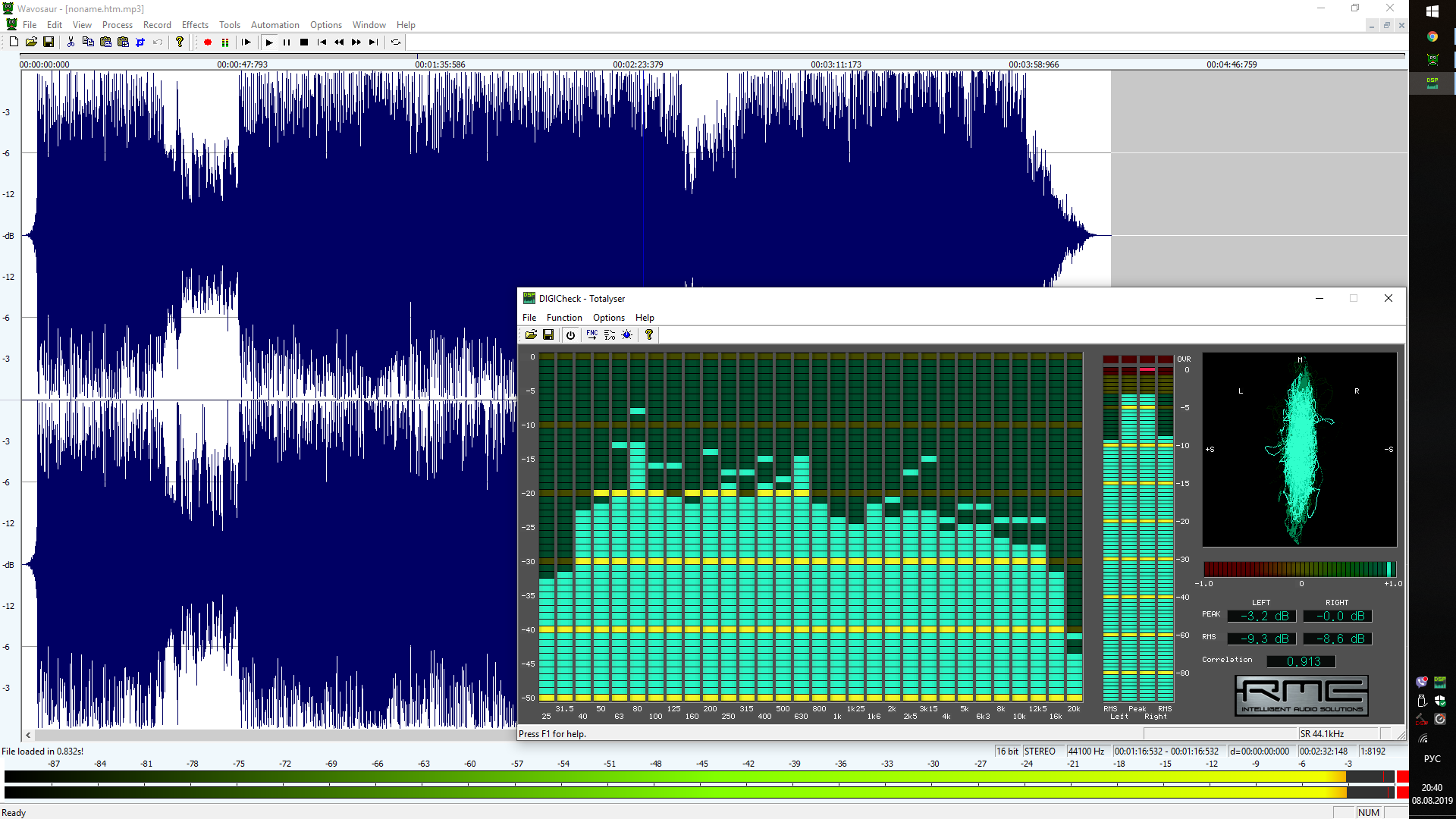1456x819 pixels.
Task: Click the waveform horizontal scrollbar left arrow
Action: coord(28,735)
